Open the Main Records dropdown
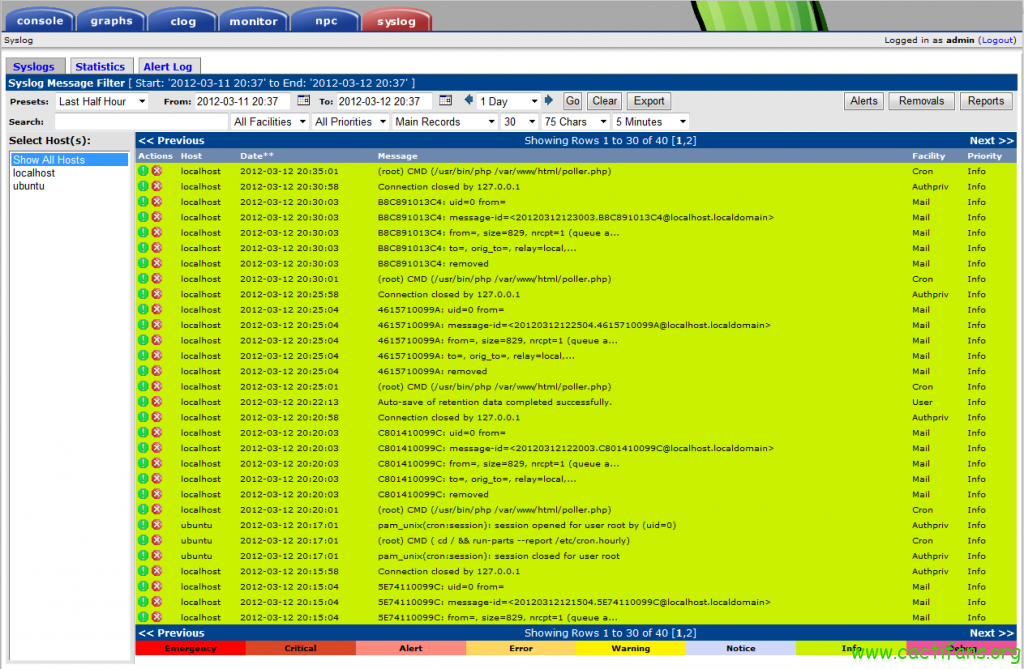The width and height of the screenshot is (1024, 669). coord(445,122)
